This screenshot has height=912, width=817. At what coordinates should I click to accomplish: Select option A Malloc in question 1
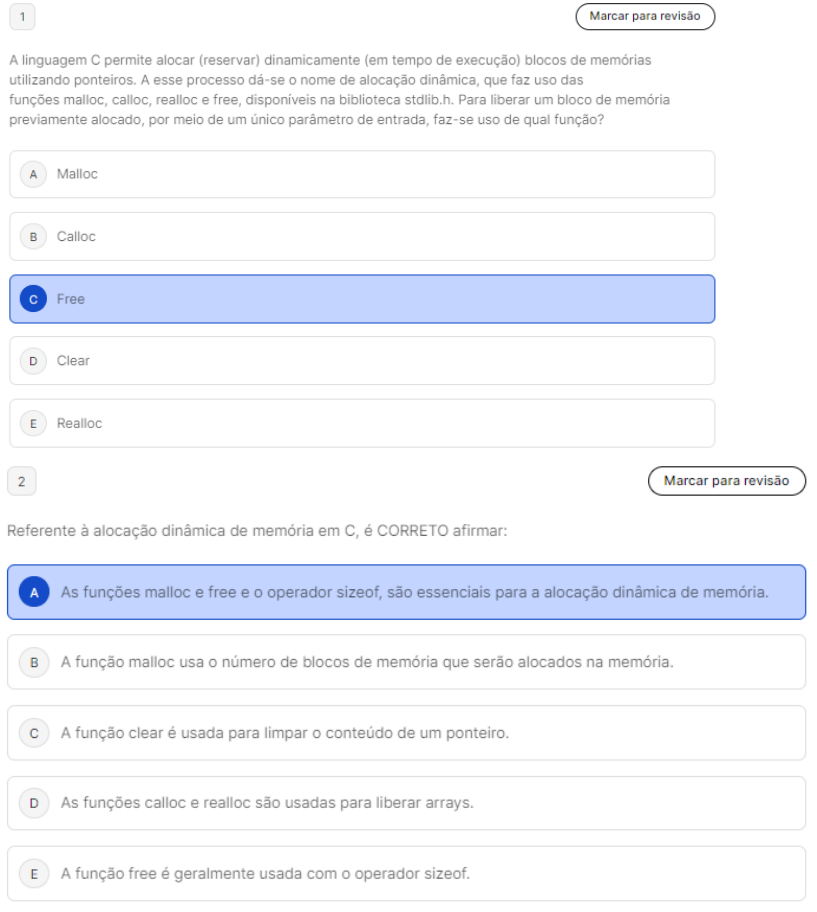[361, 174]
